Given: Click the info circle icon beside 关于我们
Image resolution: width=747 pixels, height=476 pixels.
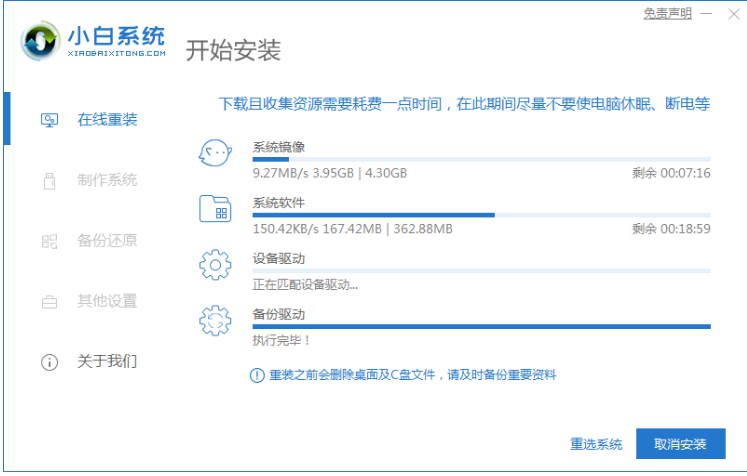Looking at the screenshot, I should pyautogui.click(x=49, y=362).
